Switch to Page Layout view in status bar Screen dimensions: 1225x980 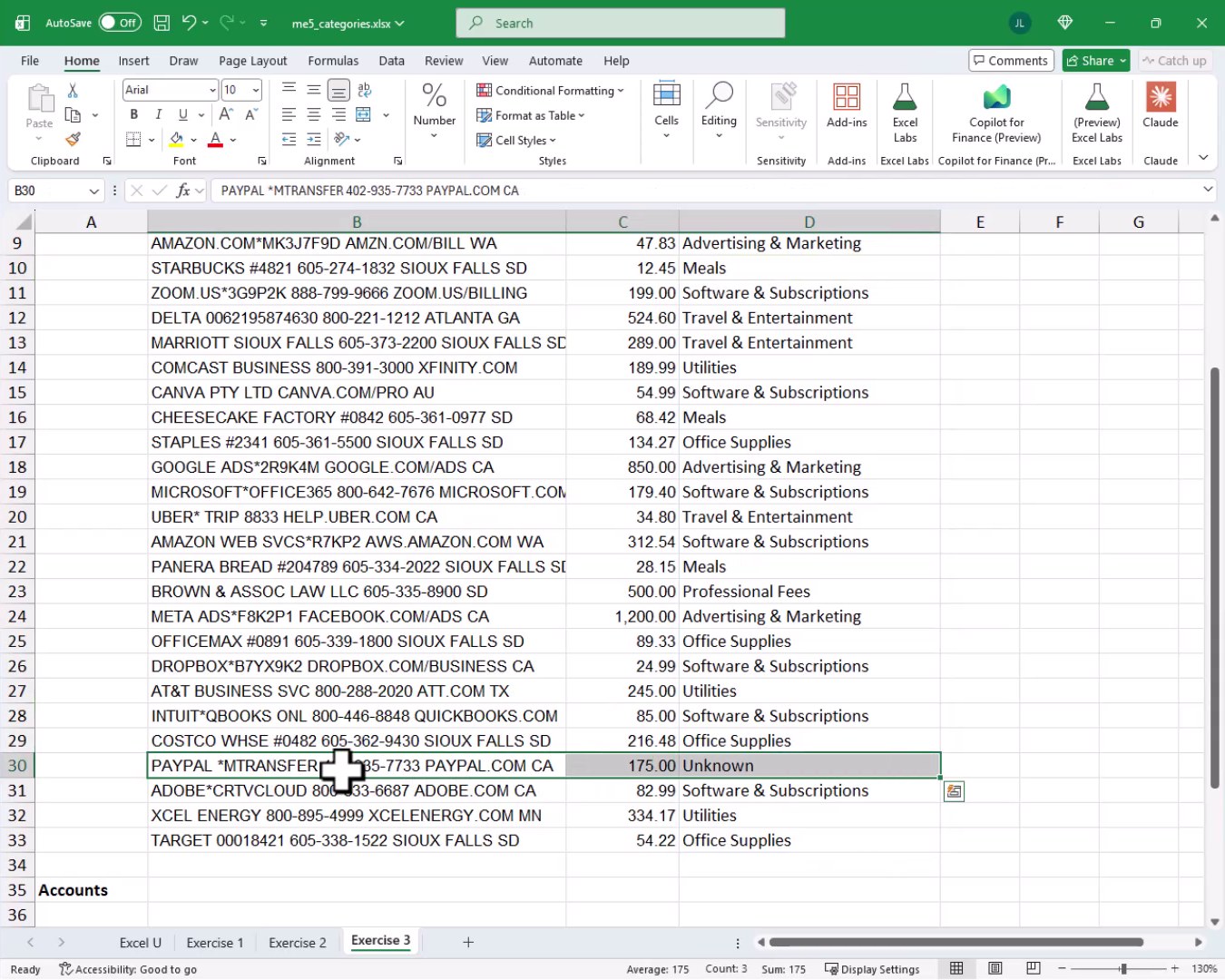tap(995, 969)
